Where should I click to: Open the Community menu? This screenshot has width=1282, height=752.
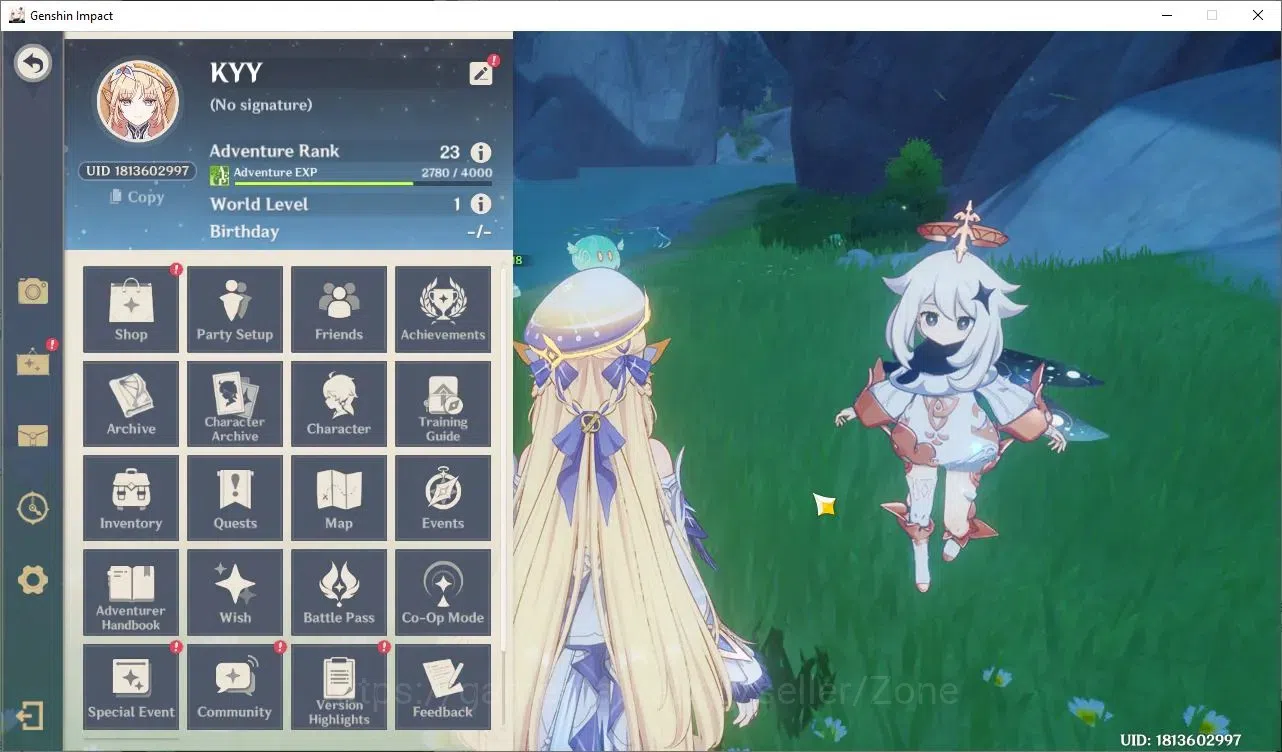click(x=235, y=686)
